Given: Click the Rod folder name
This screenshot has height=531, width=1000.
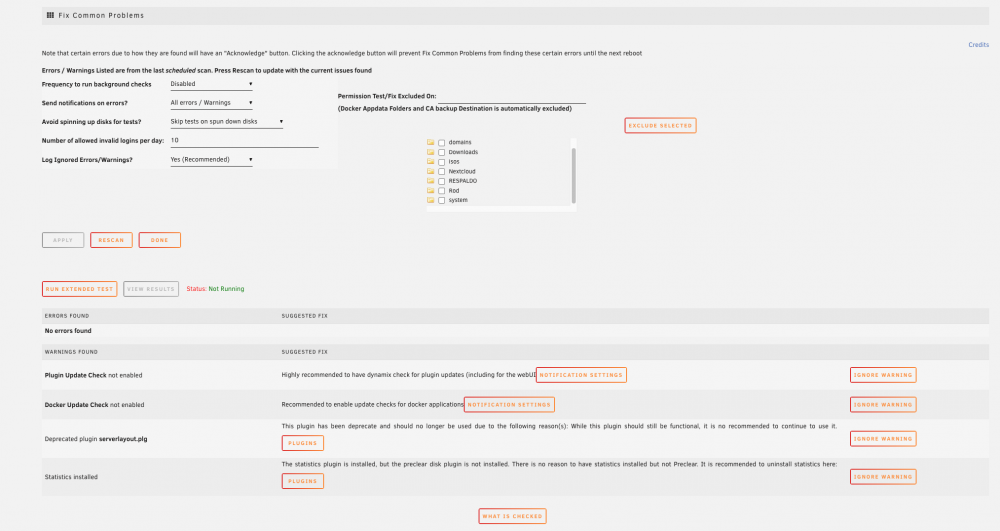Looking at the screenshot, I should coord(453,191).
